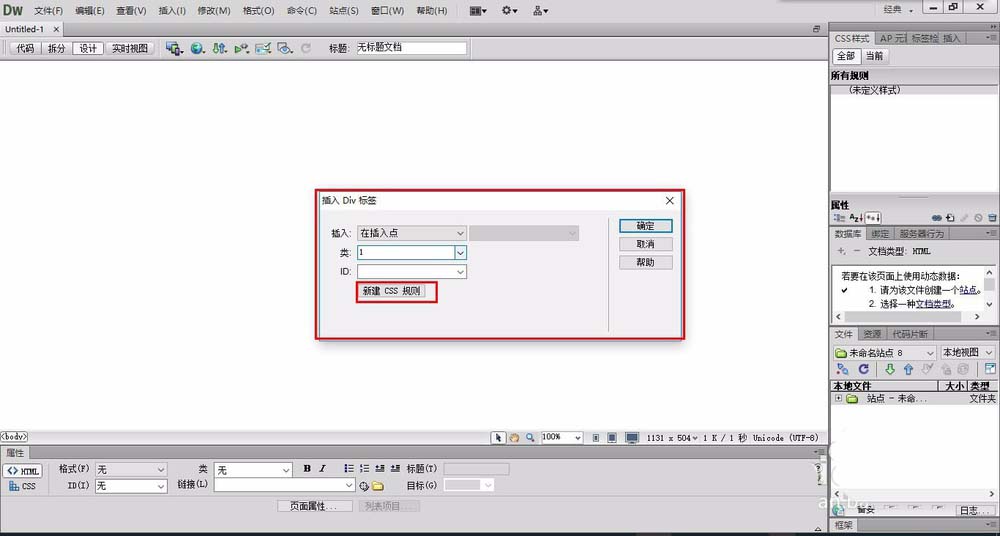This screenshot has height=536, width=1000.
Task: Switch to the 资源 assets tab
Action: click(872, 334)
